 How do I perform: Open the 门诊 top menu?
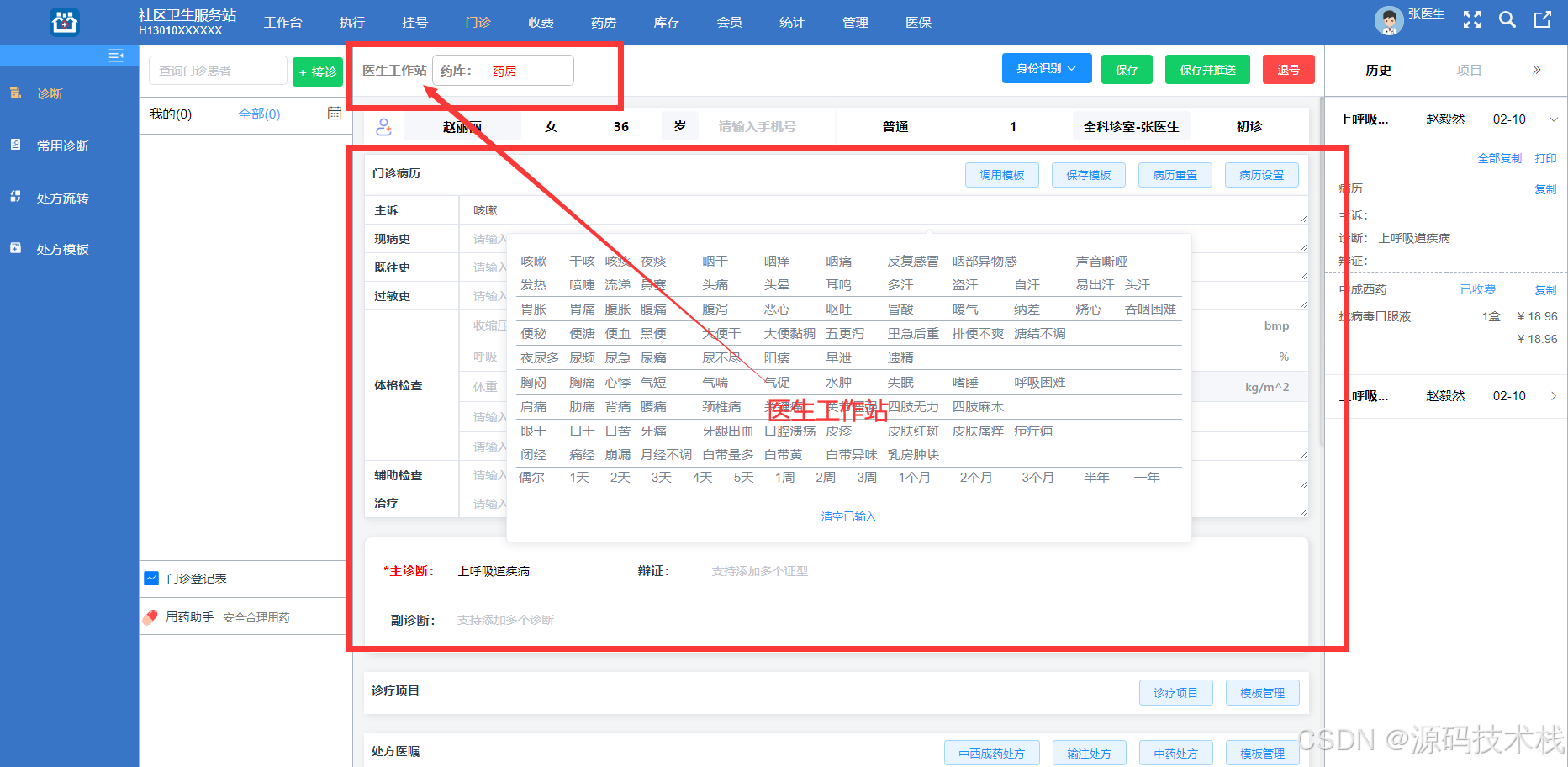click(x=478, y=23)
